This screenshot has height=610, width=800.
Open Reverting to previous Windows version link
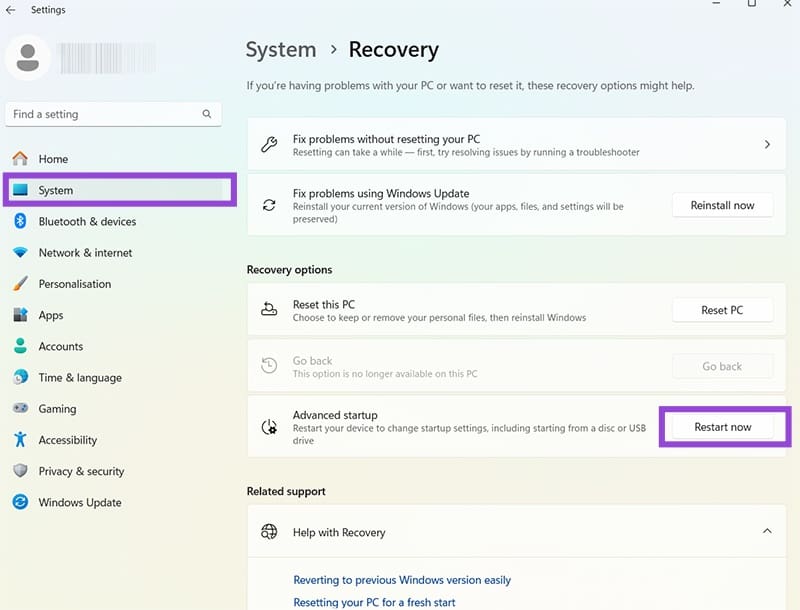click(402, 580)
